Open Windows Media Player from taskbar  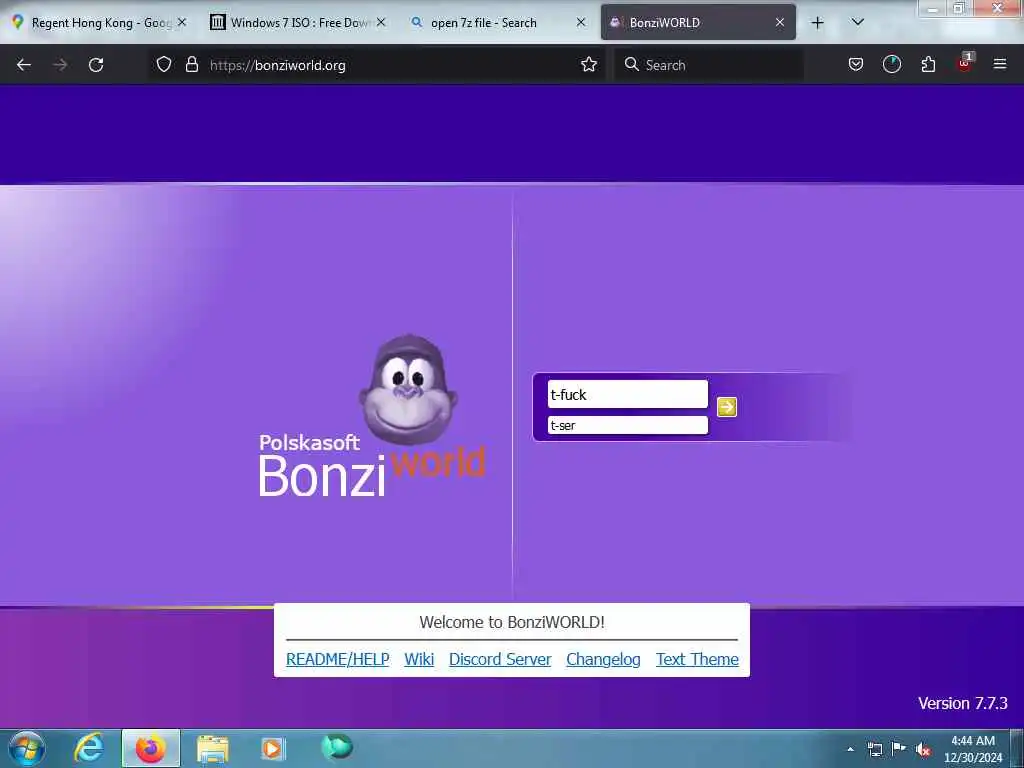(x=273, y=748)
